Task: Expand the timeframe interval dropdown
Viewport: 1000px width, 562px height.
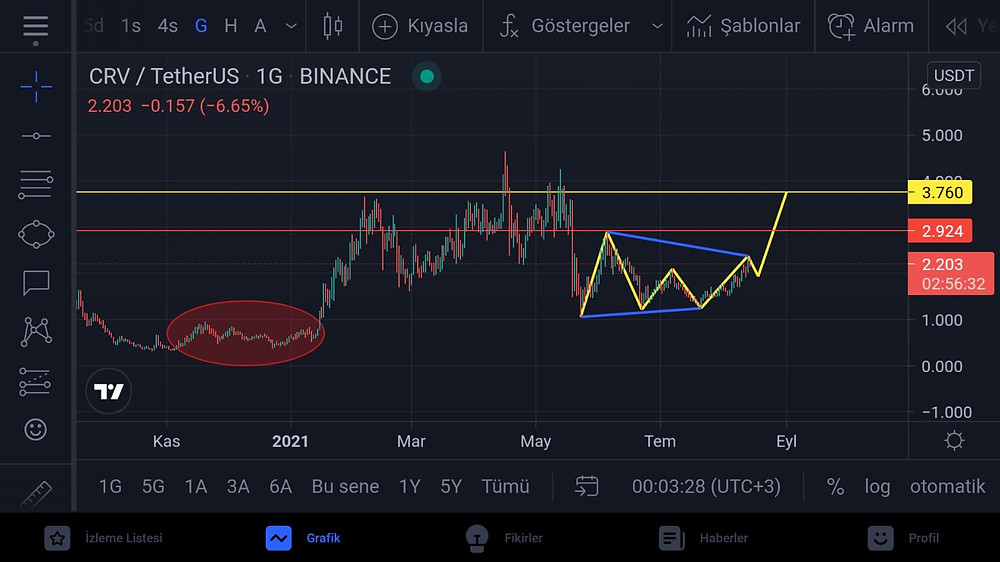Action: 291,26
